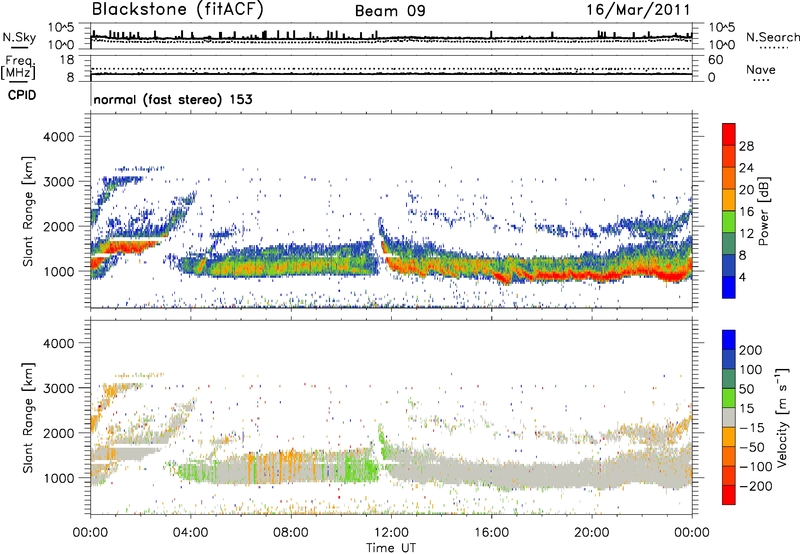
Task: Click the '16:00' time axis label
Action: tap(491, 533)
